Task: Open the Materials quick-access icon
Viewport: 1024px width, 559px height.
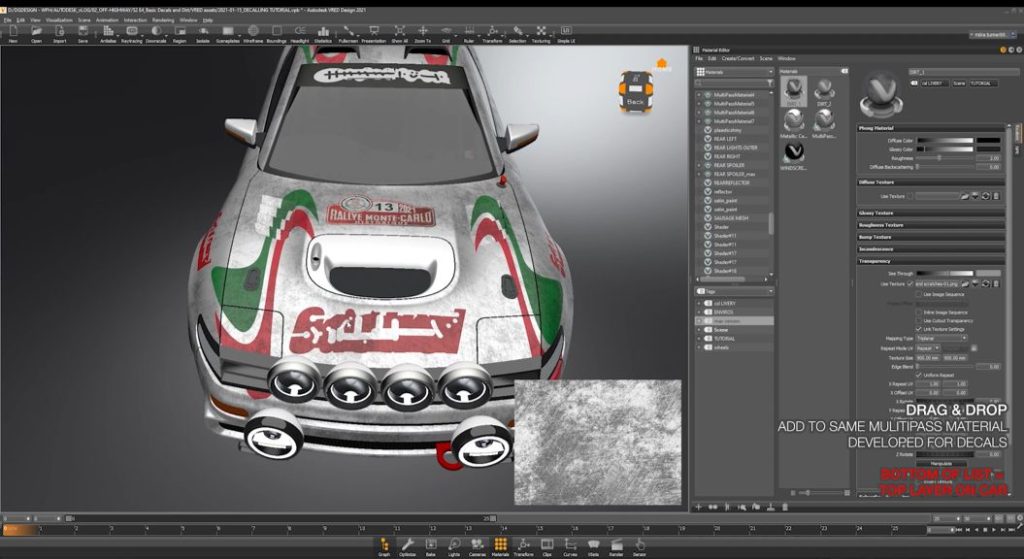Action: (x=500, y=545)
